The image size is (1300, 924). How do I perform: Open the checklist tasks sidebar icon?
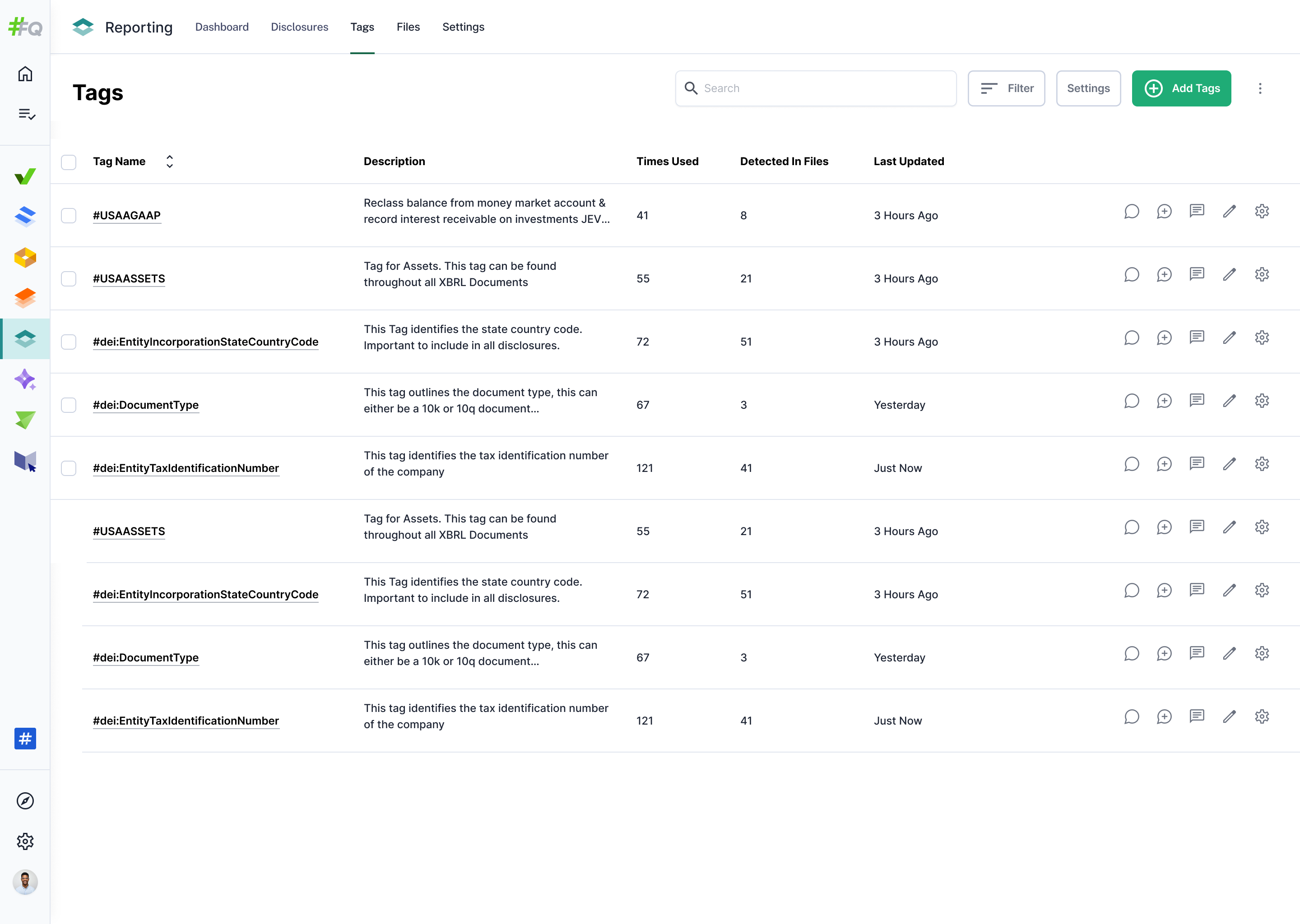26,114
